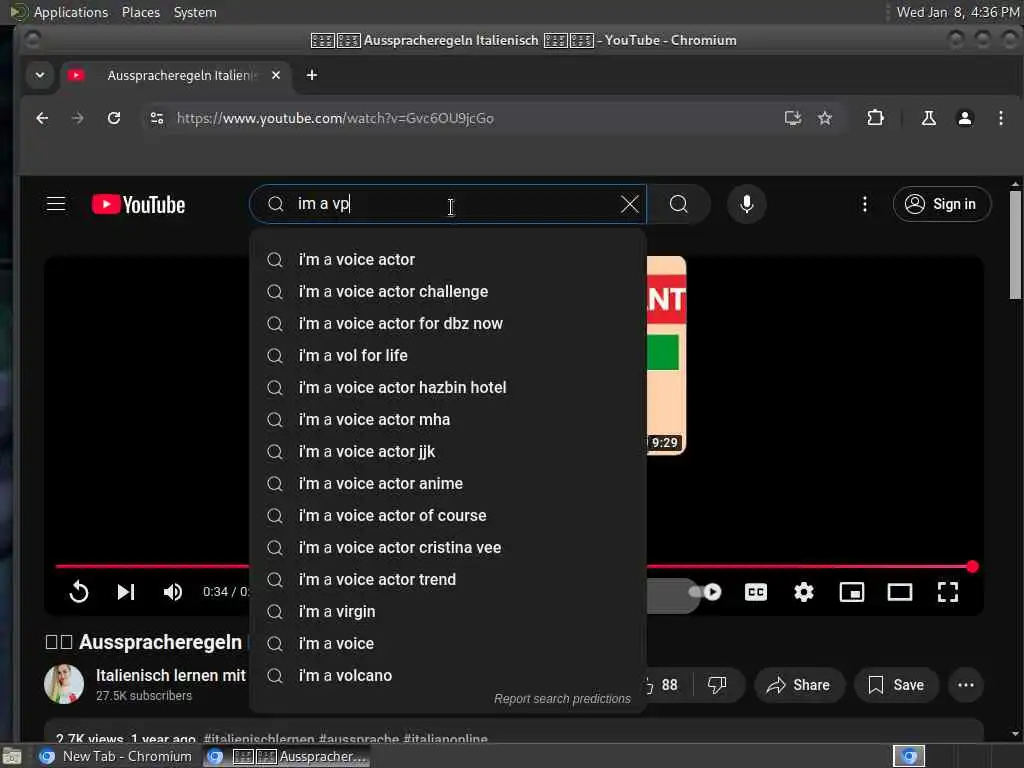Replay the video with replay icon

78,592
